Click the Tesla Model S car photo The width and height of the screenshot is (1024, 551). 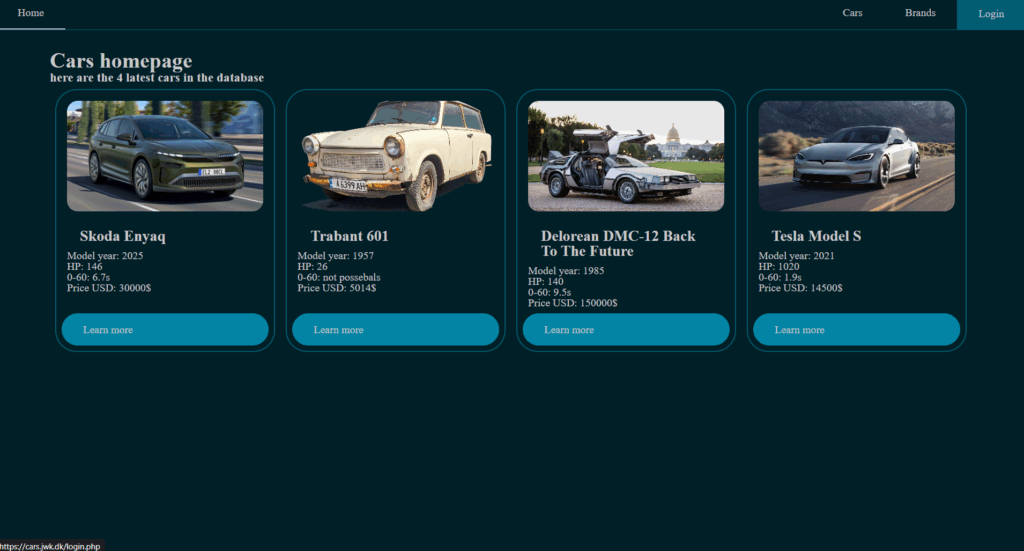pyautogui.click(x=857, y=156)
